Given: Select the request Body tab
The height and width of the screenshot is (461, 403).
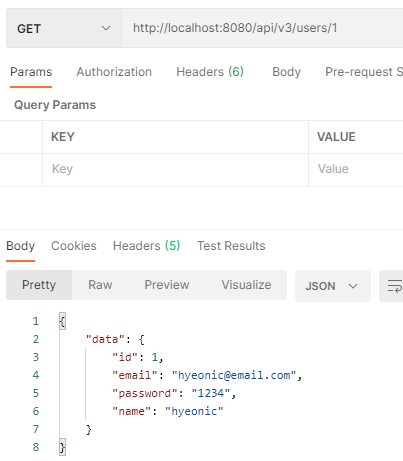Looking at the screenshot, I should [286, 72].
